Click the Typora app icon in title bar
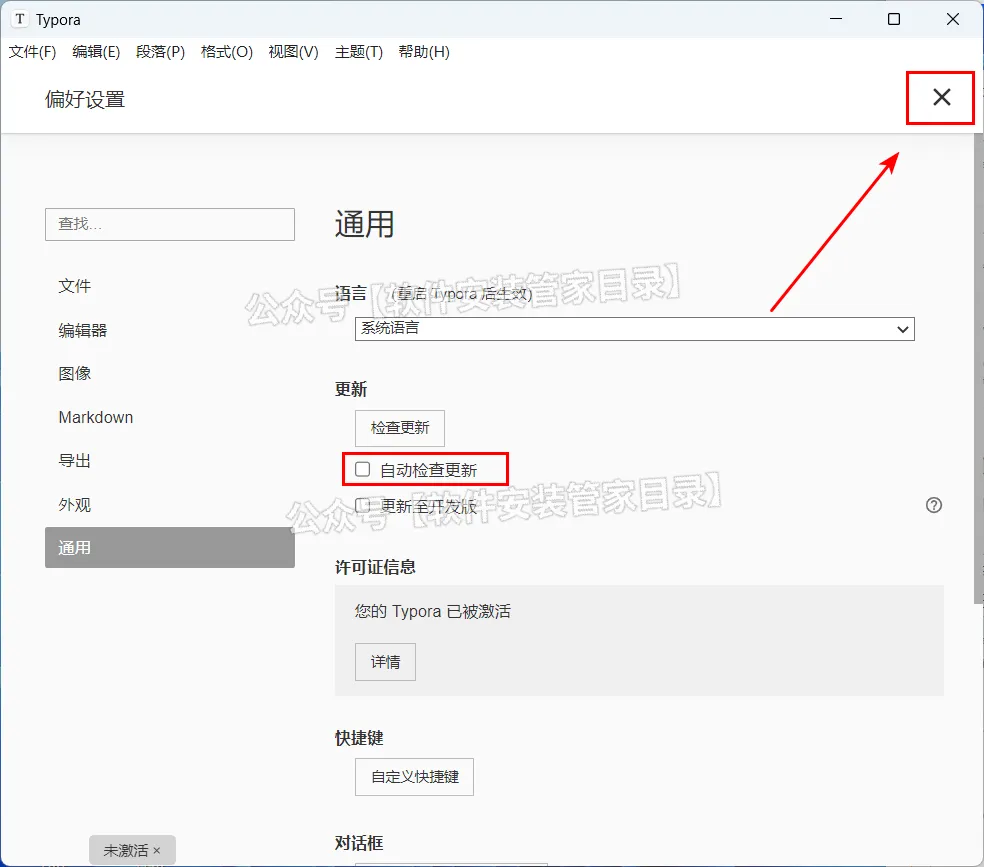The height and width of the screenshot is (867, 984). [x=20, y=19]
